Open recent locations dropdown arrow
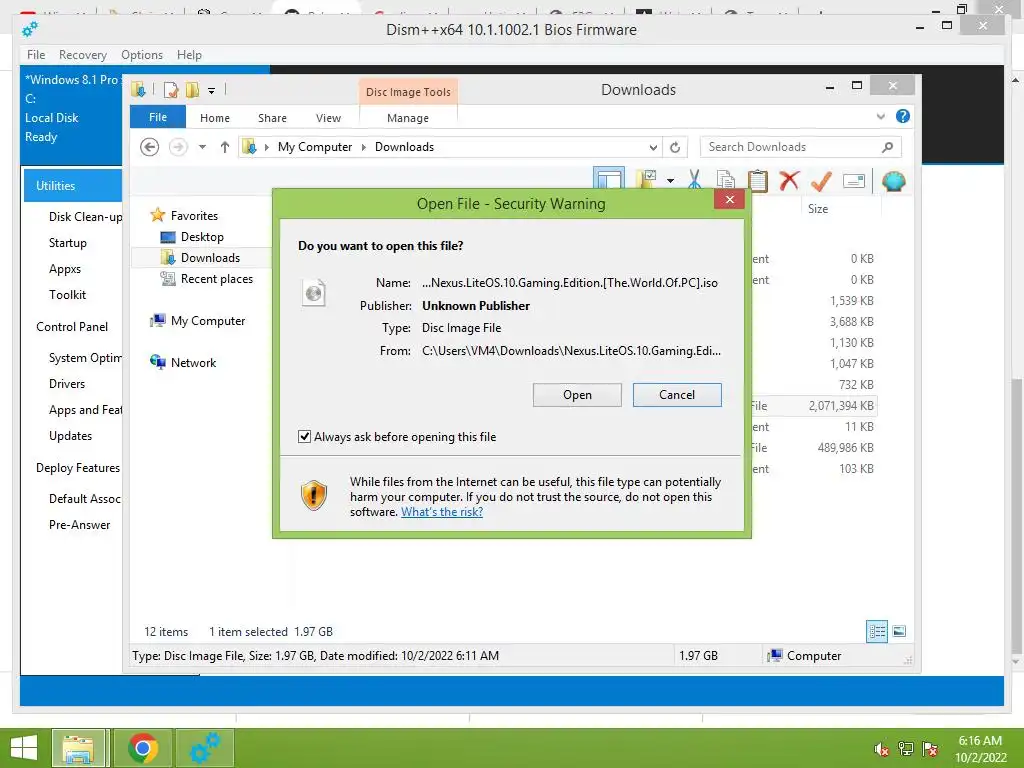The height and width of the screenshot is (768, 1024). [x=202, y=147]
